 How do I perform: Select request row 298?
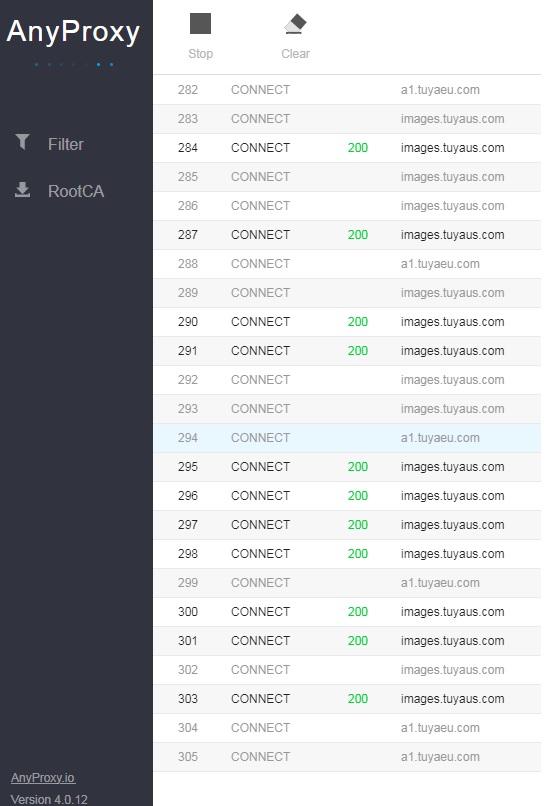point(347,554)
